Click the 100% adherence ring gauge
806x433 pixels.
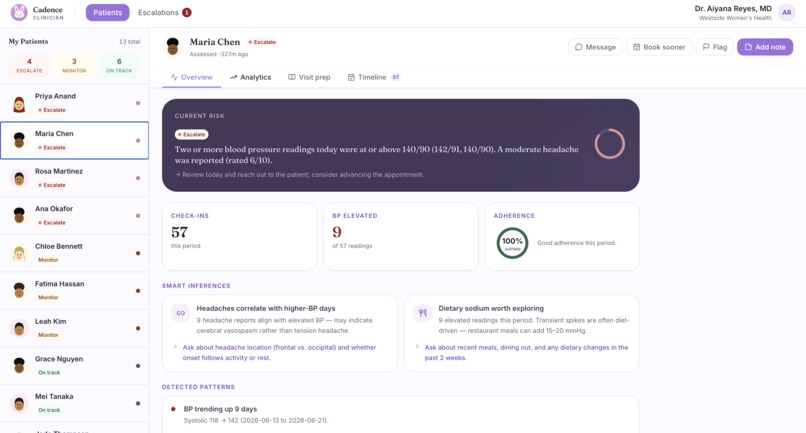[x=512, y=243]
